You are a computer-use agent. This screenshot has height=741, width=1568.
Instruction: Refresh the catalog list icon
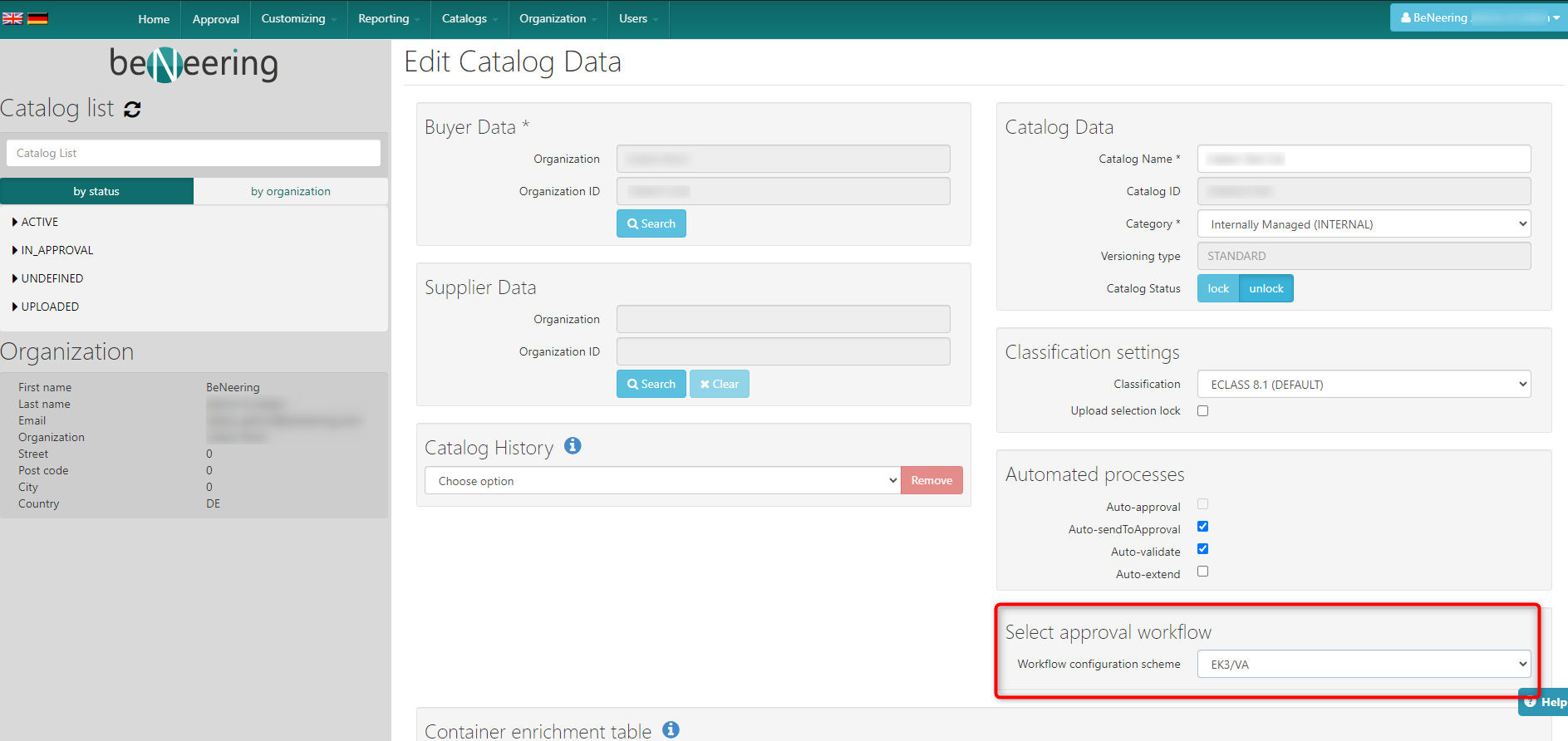point(132,109)
